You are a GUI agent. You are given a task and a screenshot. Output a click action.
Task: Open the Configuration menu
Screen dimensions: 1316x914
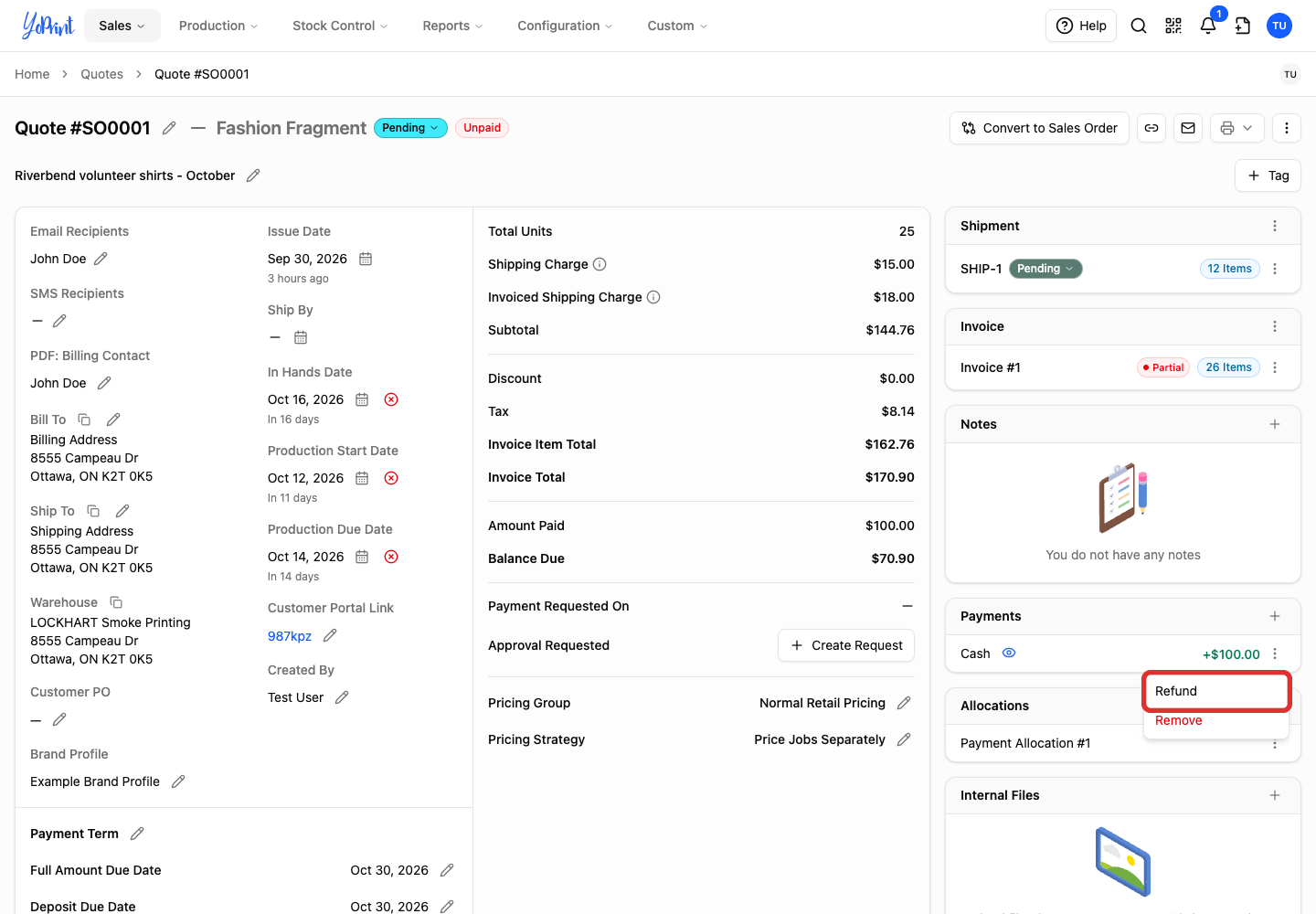pos(565,26)
